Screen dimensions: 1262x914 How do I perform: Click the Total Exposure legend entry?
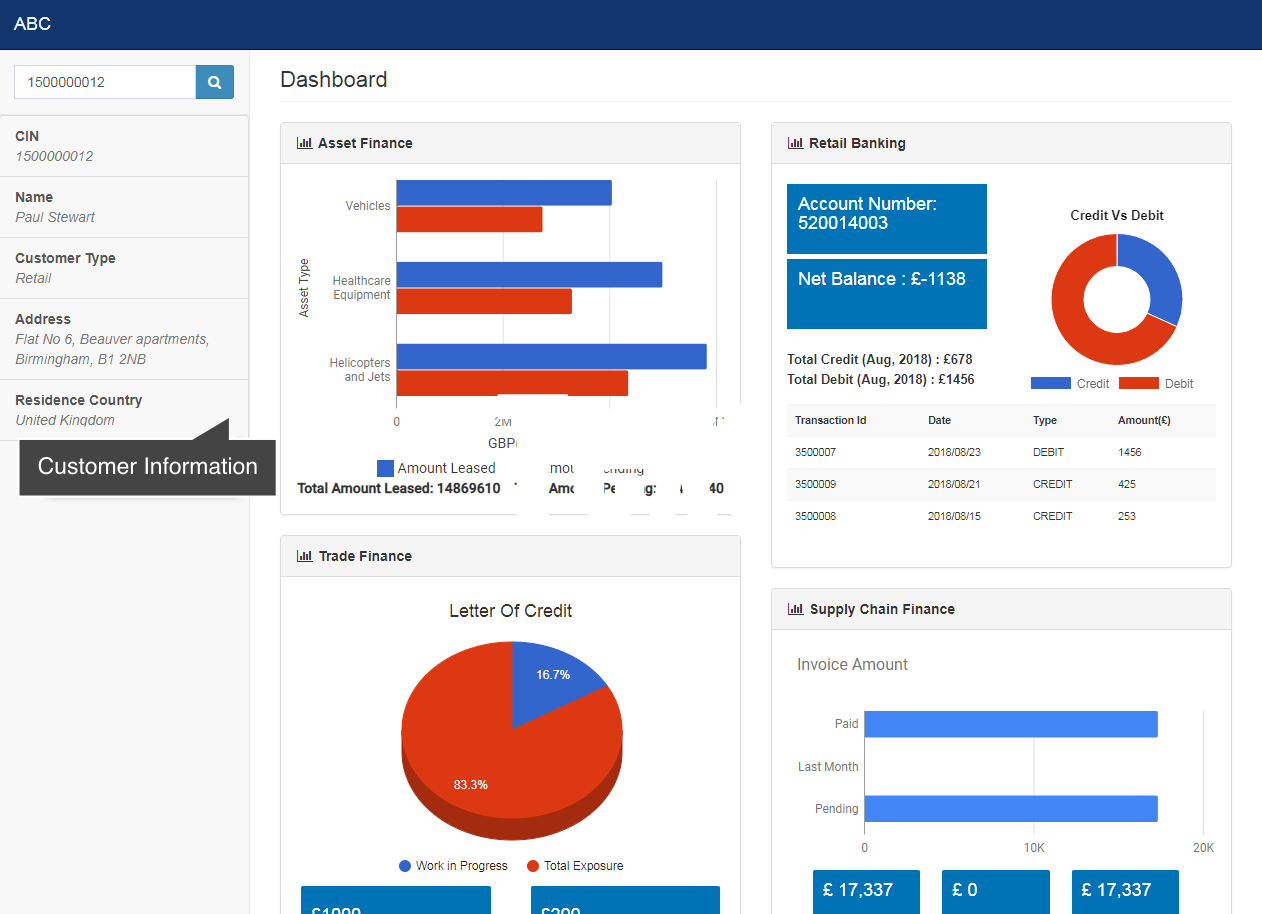click(x=575, y=866)
